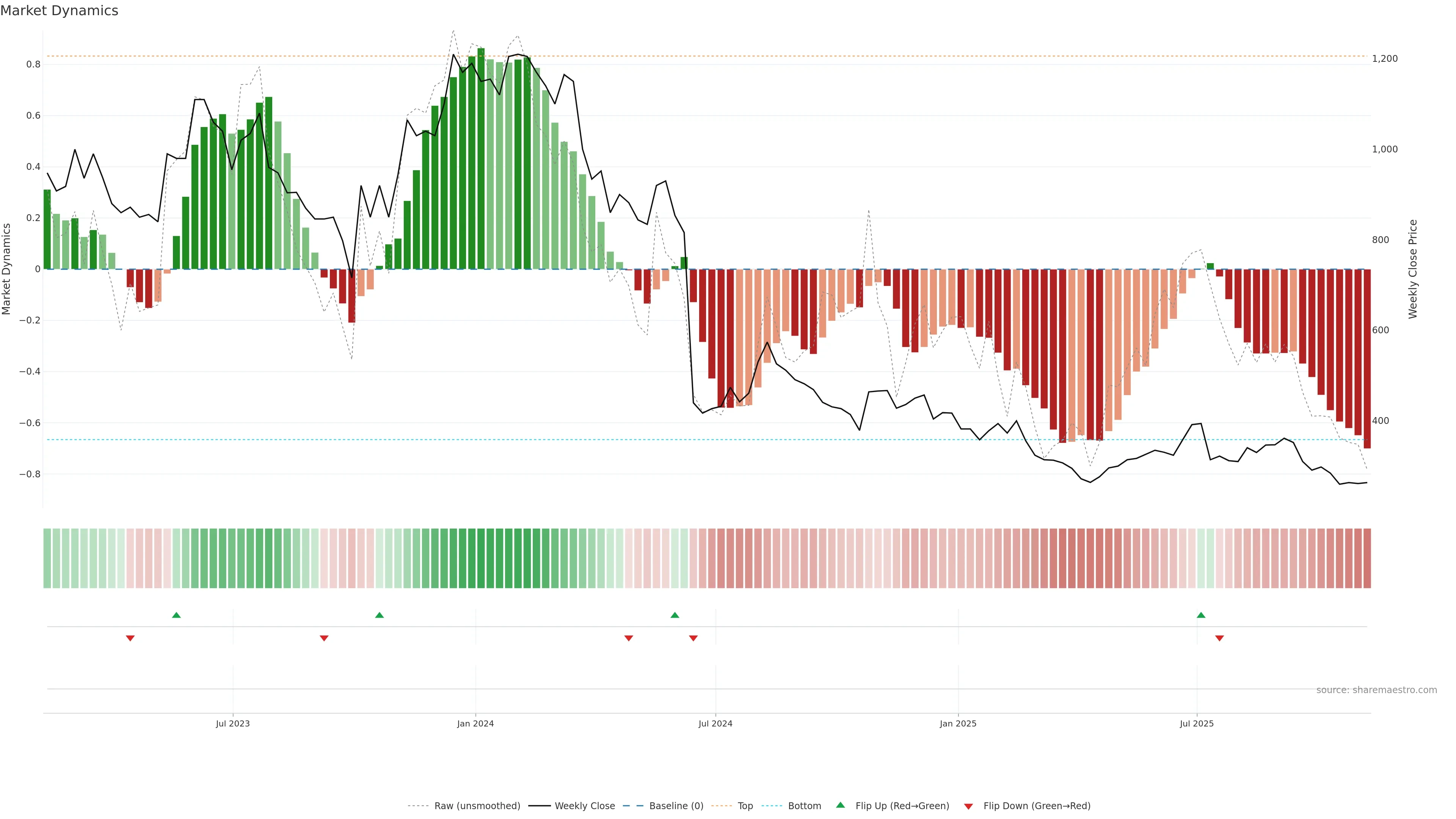Click the Flip Up marker just after Jul 2025
This screenshot has height=819, width=1456.
[1201, 615]
